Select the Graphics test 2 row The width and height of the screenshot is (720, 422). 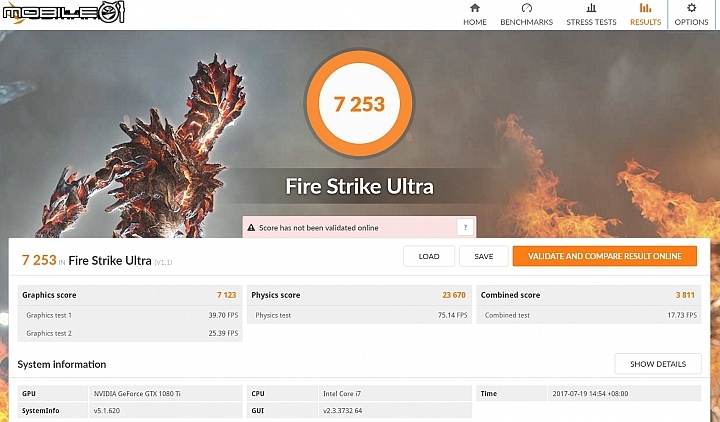coord(130,333)
